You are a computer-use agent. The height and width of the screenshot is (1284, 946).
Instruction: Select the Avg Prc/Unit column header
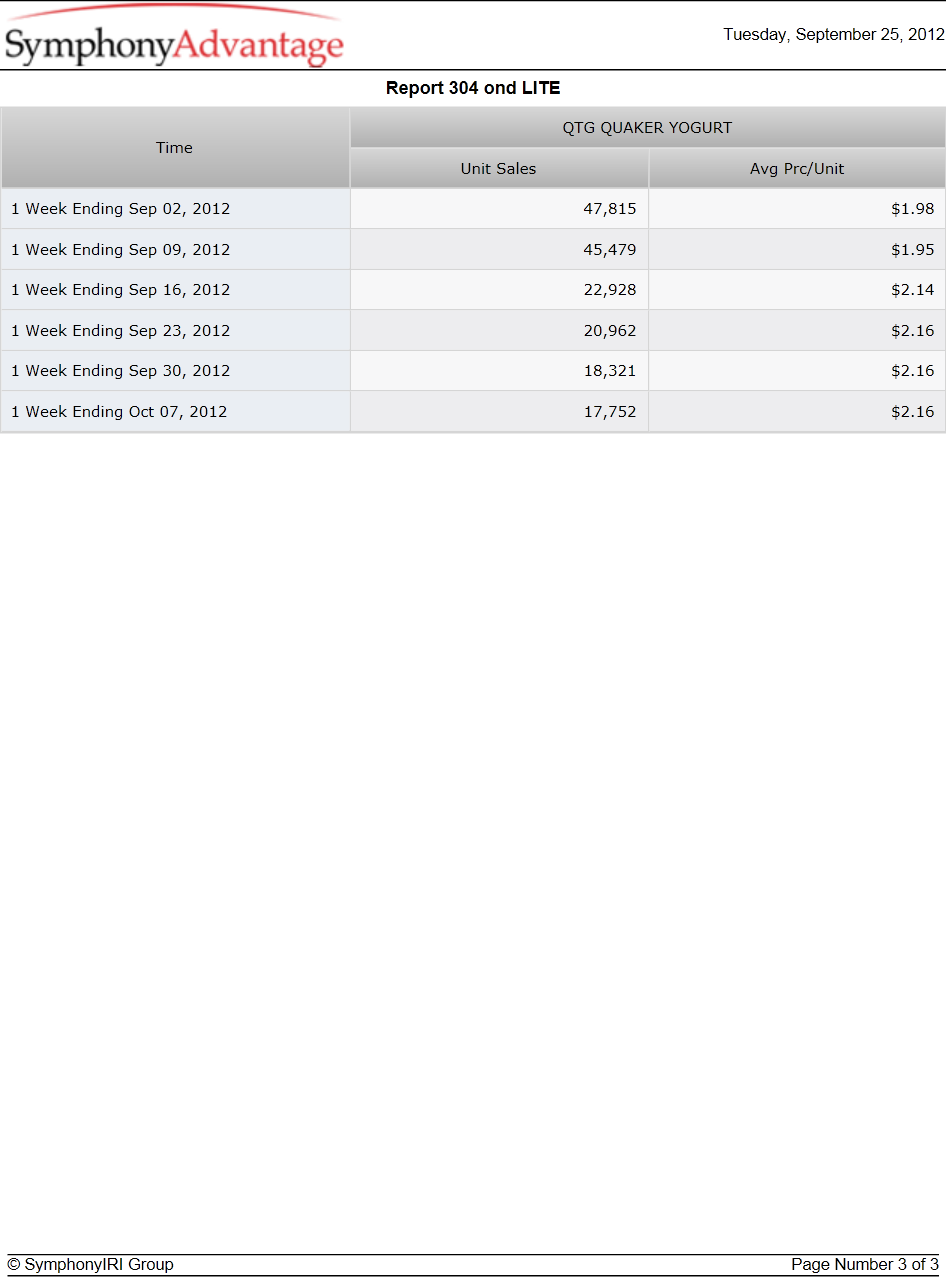coord(797,169)
